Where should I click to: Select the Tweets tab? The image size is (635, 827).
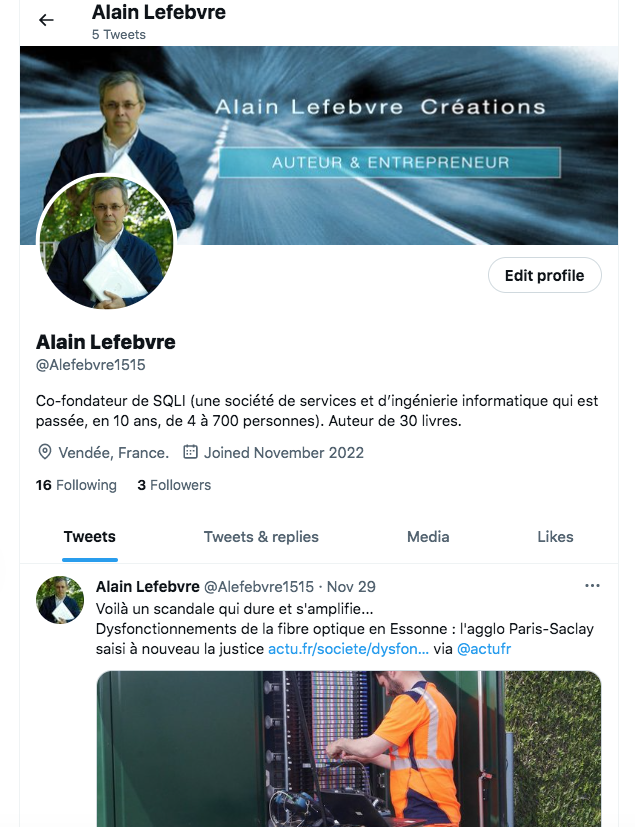(x=90, y=537)
